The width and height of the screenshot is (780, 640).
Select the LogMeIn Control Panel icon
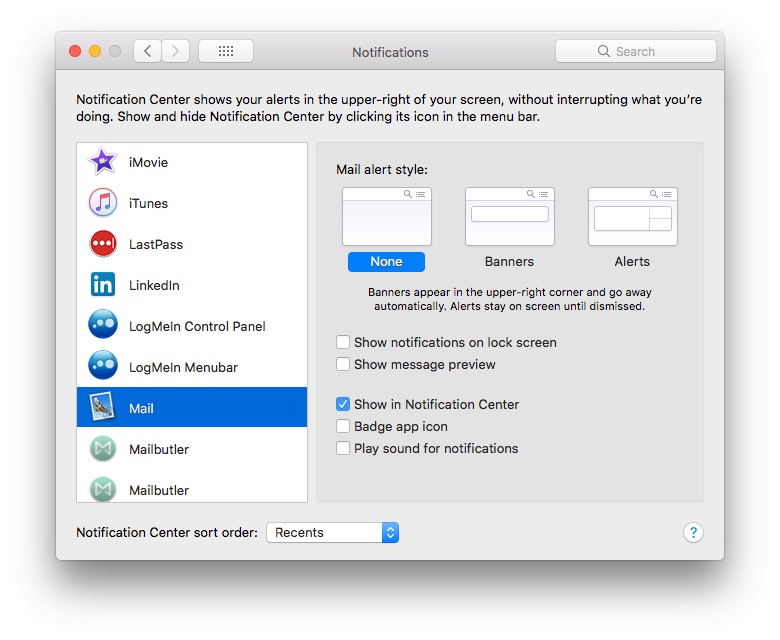[x=102, y=326]
